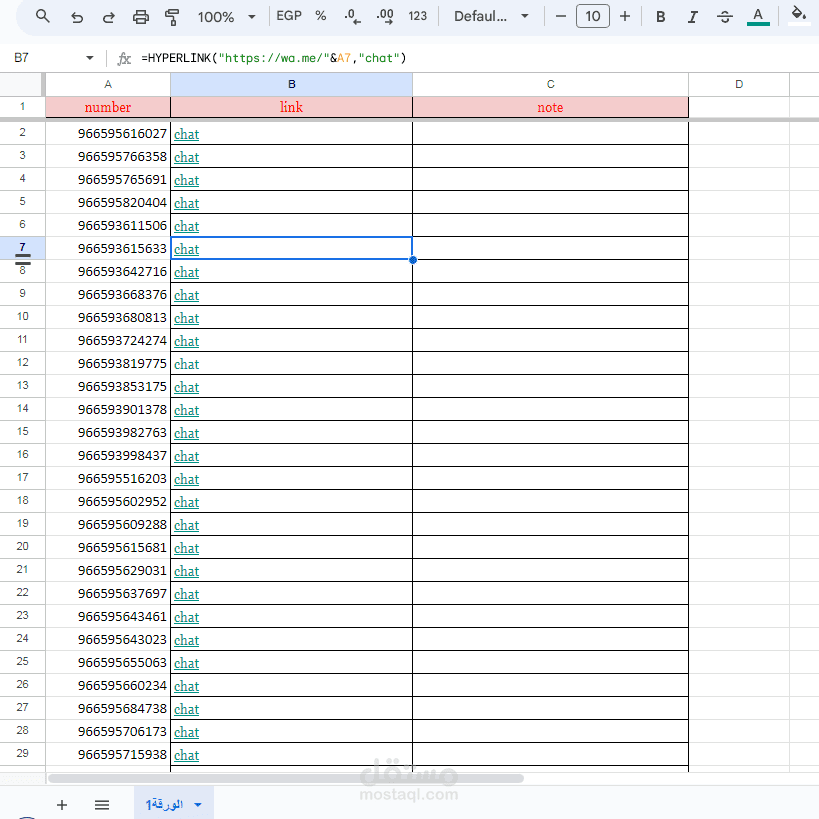Click the fx function icon
This screenshot has height=819, width=819.
(x=124, y=58)
